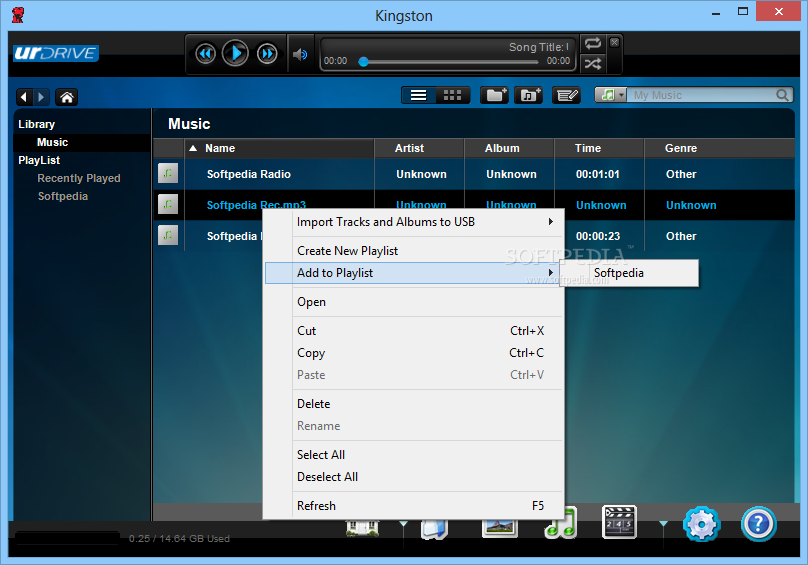The height and width of the screenshot is (565, 808).
Task: Close the mini player panel
Action: 614,42
